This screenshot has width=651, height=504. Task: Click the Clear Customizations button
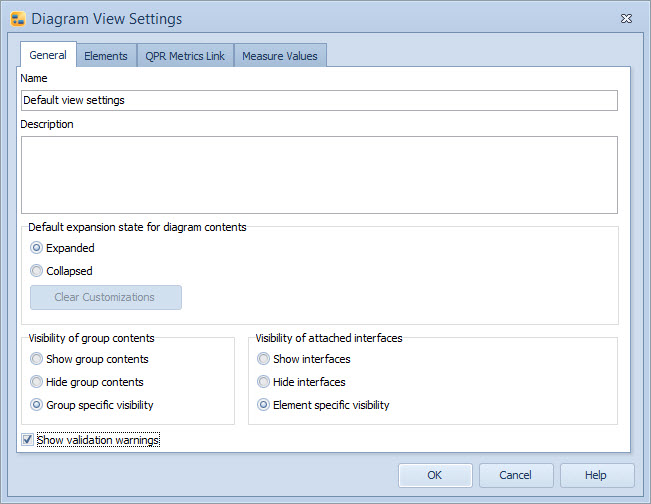pyautogui.click(x=106, y=297)
